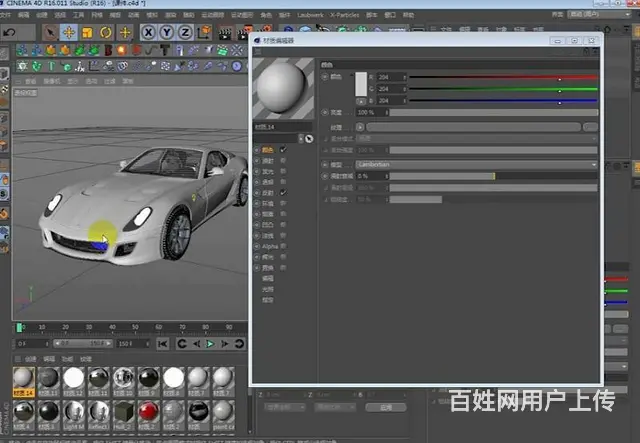This screenshot has width=640, height=443.
Task: Step forward one frame
Action: (224, 344)
